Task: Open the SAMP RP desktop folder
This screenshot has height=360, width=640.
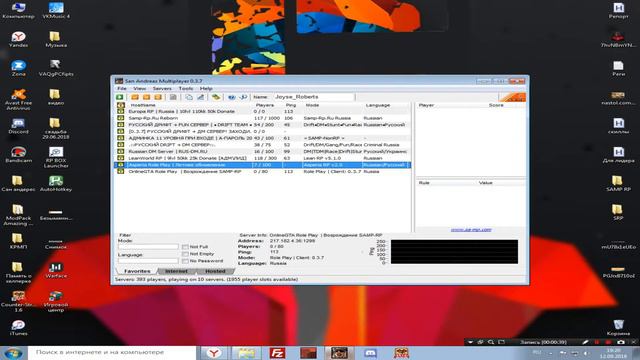Action: point(618,183)
